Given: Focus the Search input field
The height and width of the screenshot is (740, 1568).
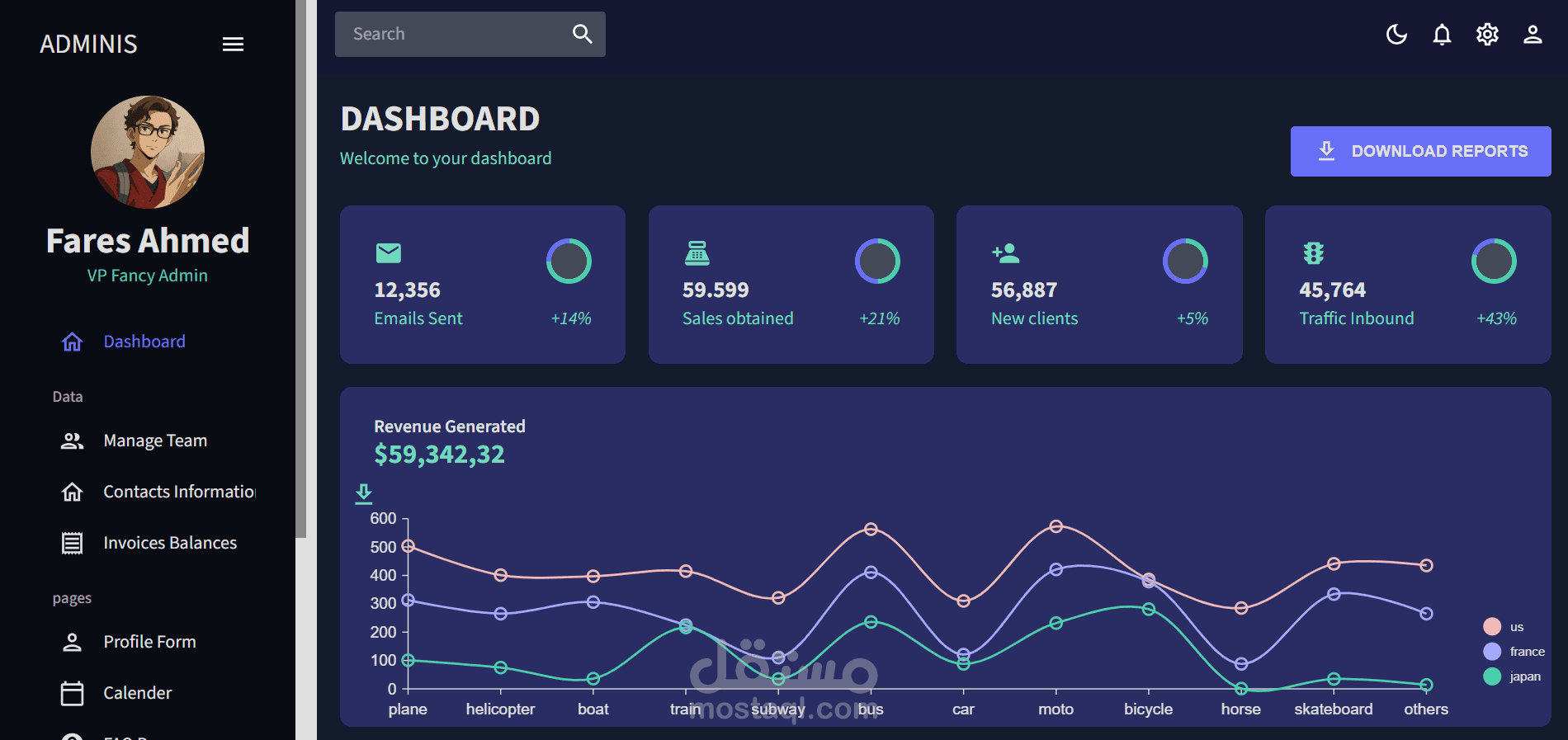Looking at the screenshot, I should (x=452, y=34).
